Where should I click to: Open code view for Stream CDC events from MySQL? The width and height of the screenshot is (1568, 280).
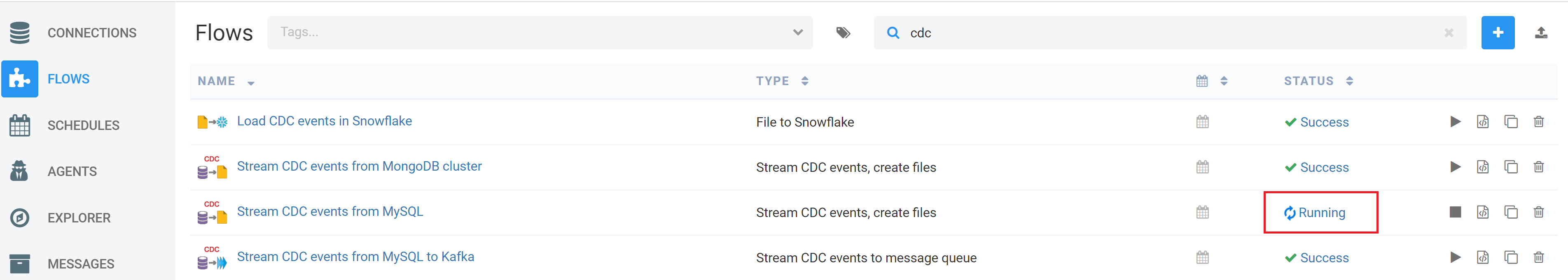pos(1483,212)
